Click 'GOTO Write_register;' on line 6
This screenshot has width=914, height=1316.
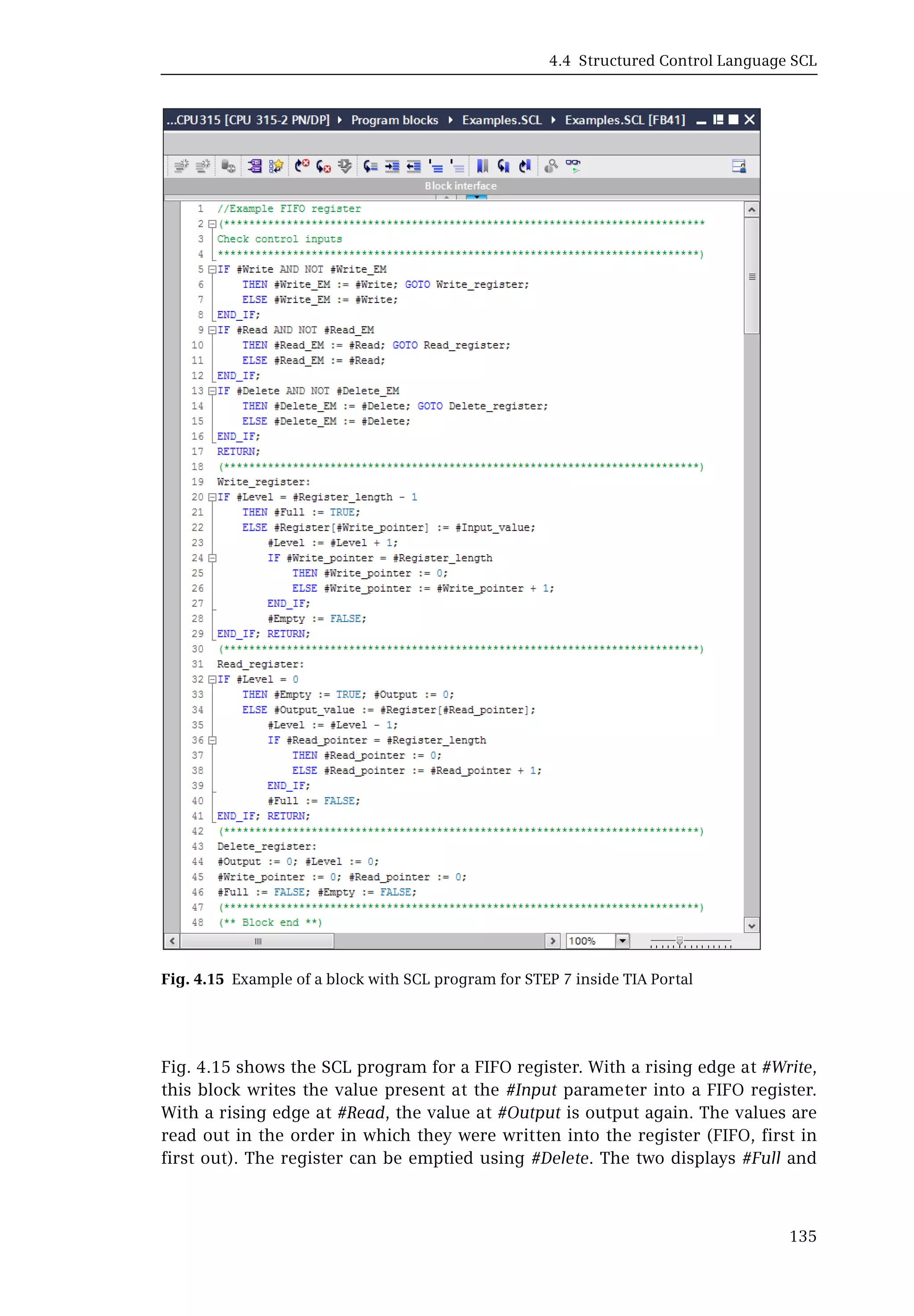click(x=467, y=285)
